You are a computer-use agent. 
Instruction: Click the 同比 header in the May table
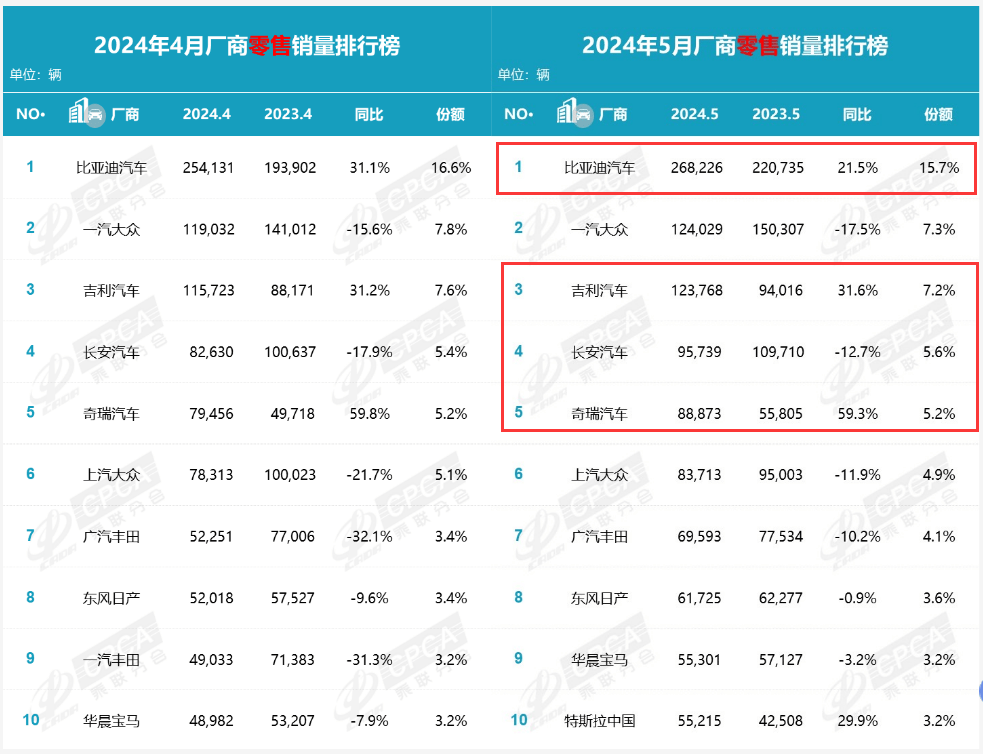coord(857,114)
